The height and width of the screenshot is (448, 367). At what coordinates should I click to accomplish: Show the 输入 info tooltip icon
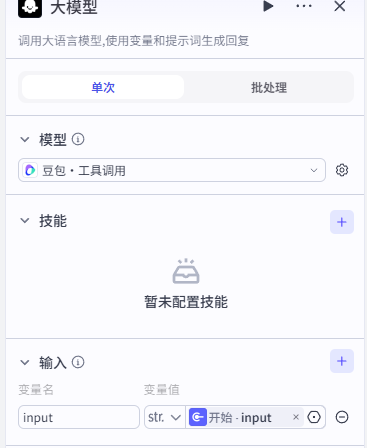pyautogui.click(x=78, y=362)
